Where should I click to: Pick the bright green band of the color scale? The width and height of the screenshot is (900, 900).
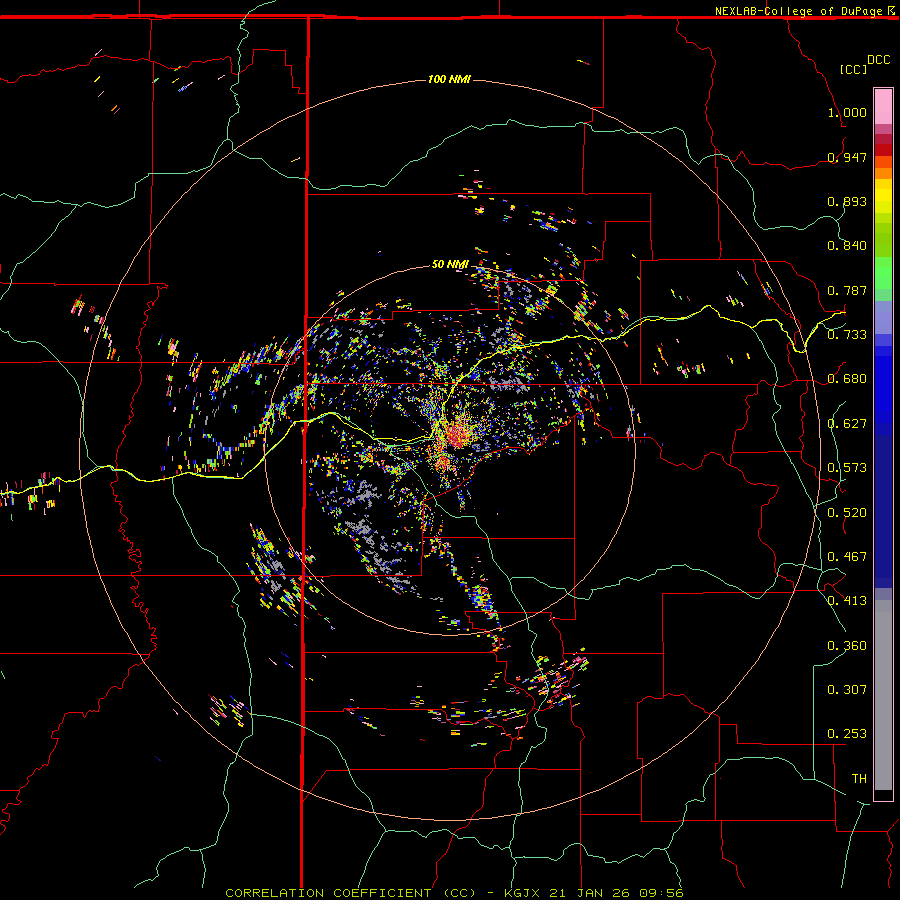[x=883, y=273]
